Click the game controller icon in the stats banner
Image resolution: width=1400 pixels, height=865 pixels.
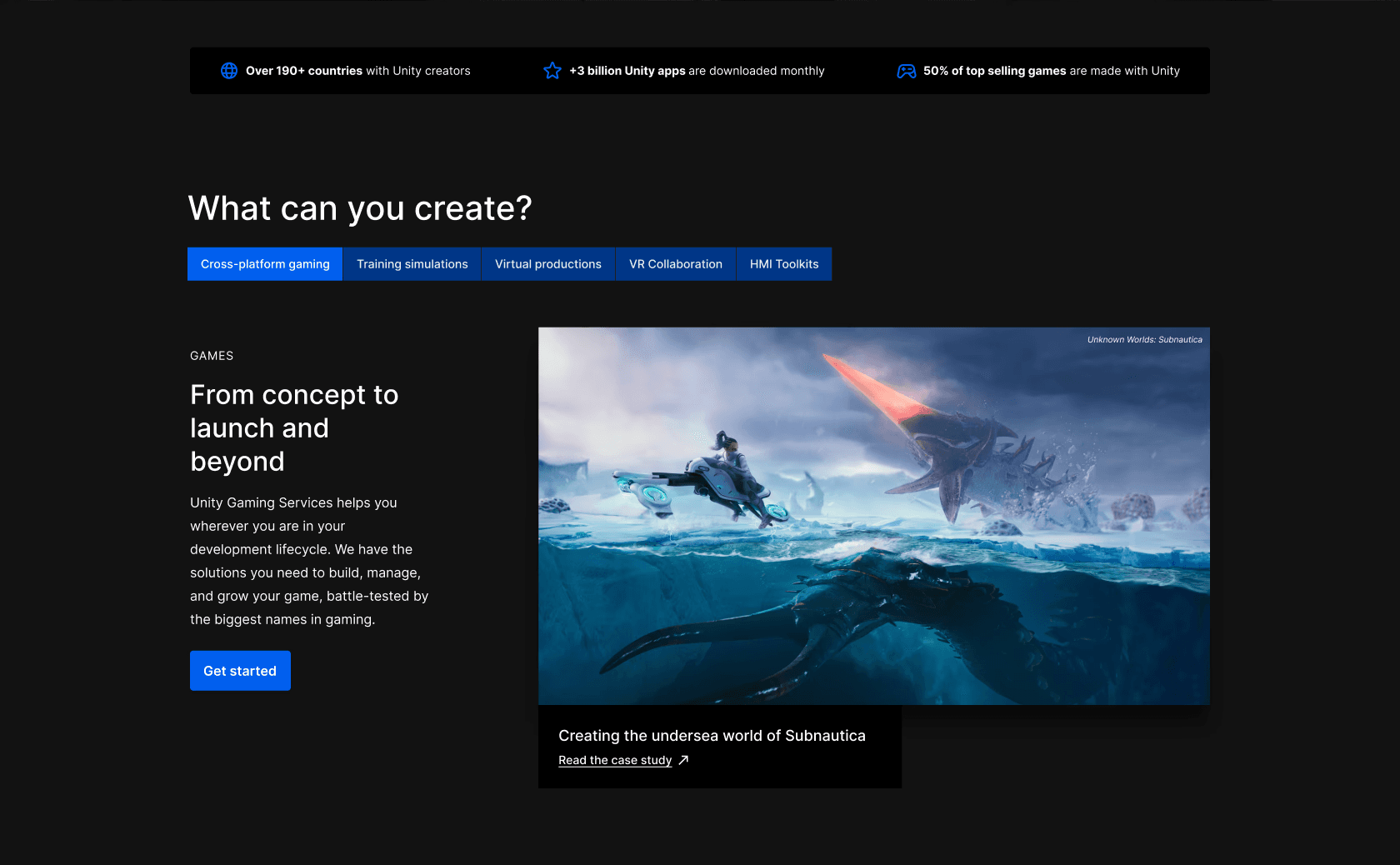point(906,71)
